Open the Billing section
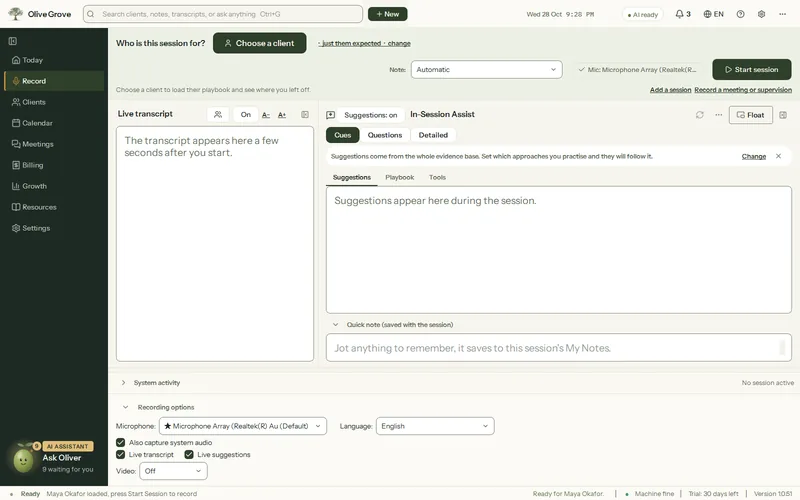The image size is (800, 500). [54, 165]
